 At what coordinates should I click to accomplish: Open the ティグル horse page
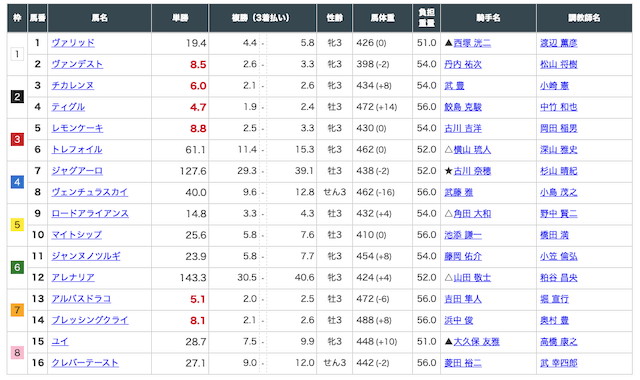tap(68, 107)
